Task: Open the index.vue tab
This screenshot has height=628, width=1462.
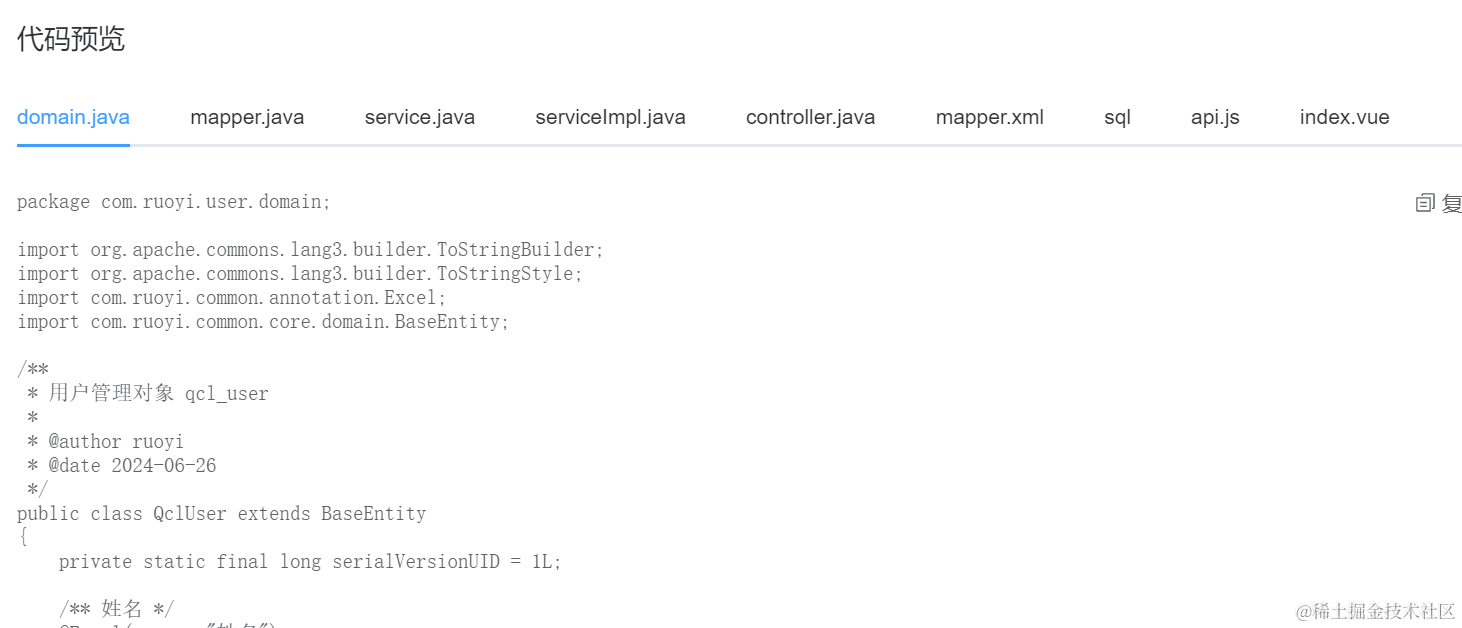Action: (x=1345, y=117)
